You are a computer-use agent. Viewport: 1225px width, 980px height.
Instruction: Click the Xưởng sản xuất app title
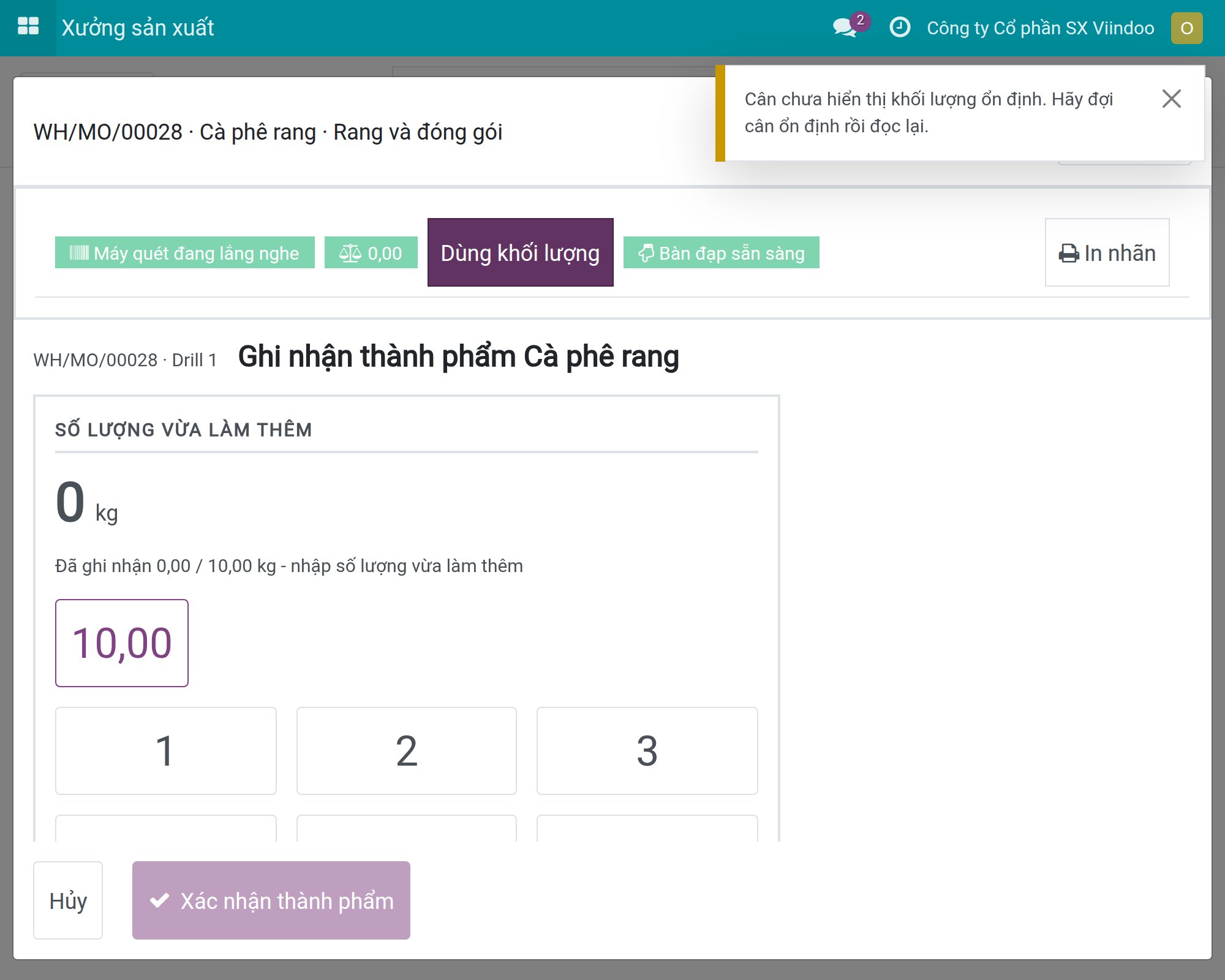[x=138, y=28]
